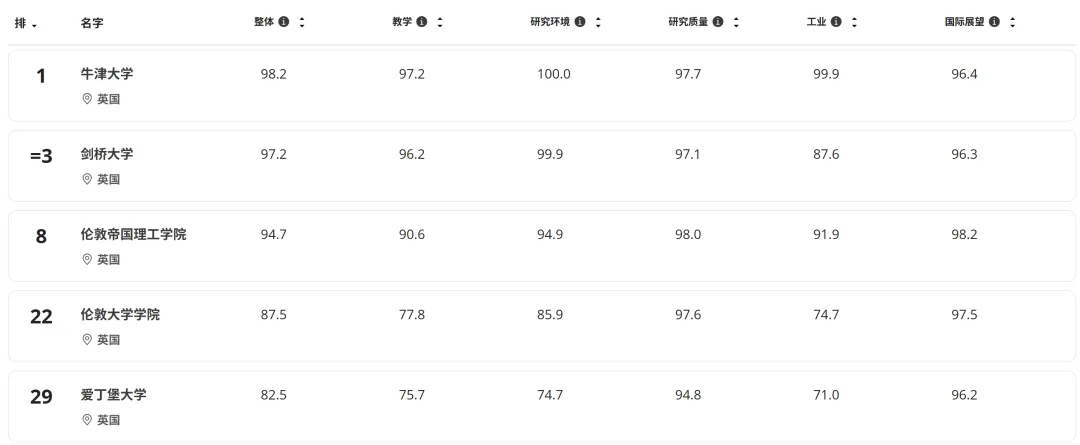Open the 牛津大学 university link

click(x=107, y=74)
